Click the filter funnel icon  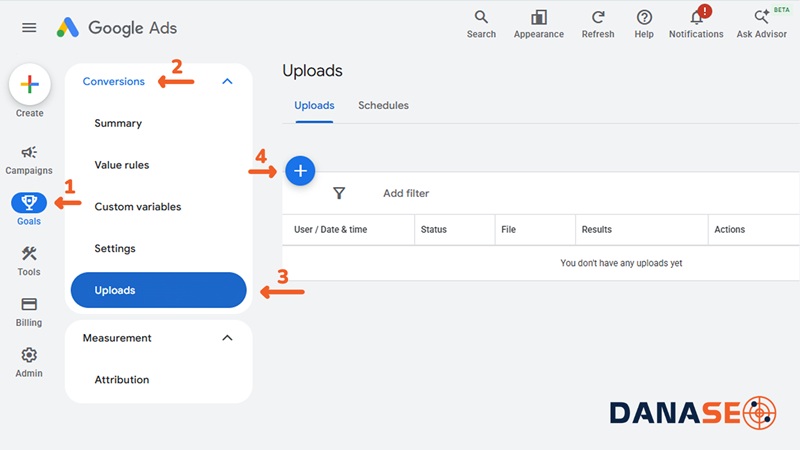click(x=339, y=193)
